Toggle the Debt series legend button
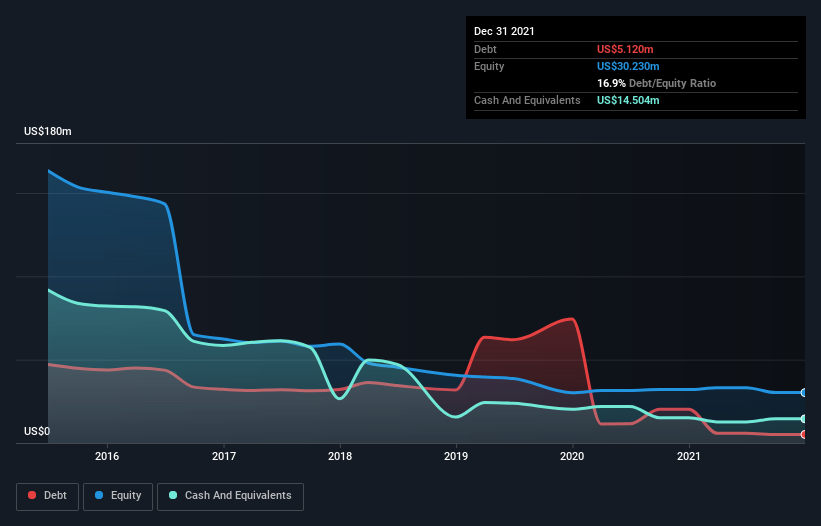821x526 pixels. 48,496
